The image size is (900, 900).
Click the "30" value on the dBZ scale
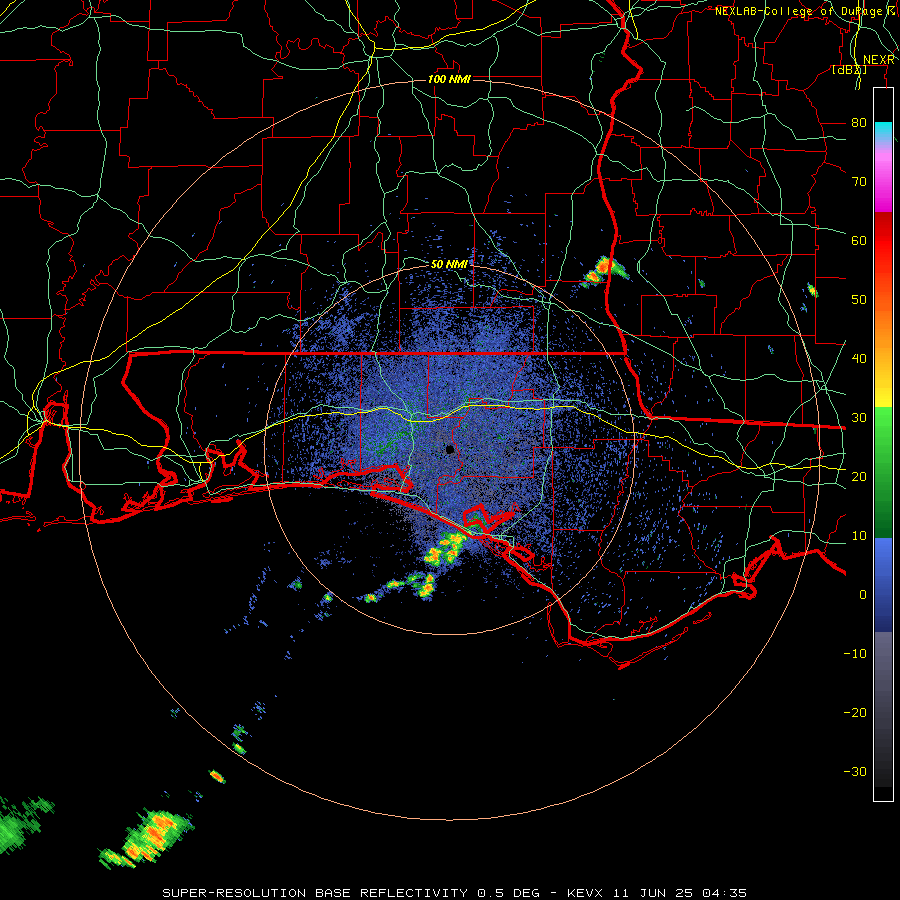pyautogui.click(x=859, y=418)
